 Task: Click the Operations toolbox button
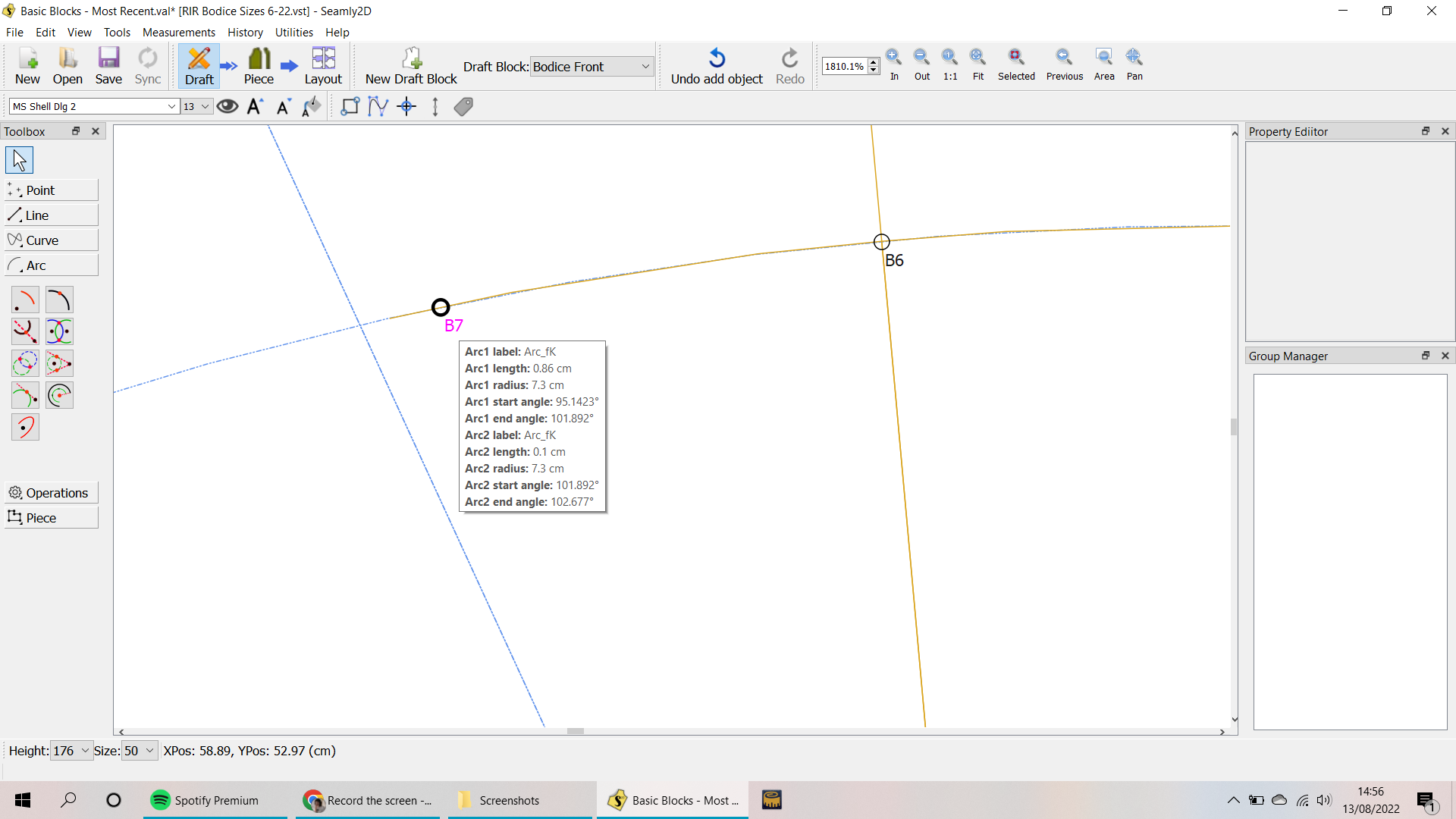(x=51, y=493)
